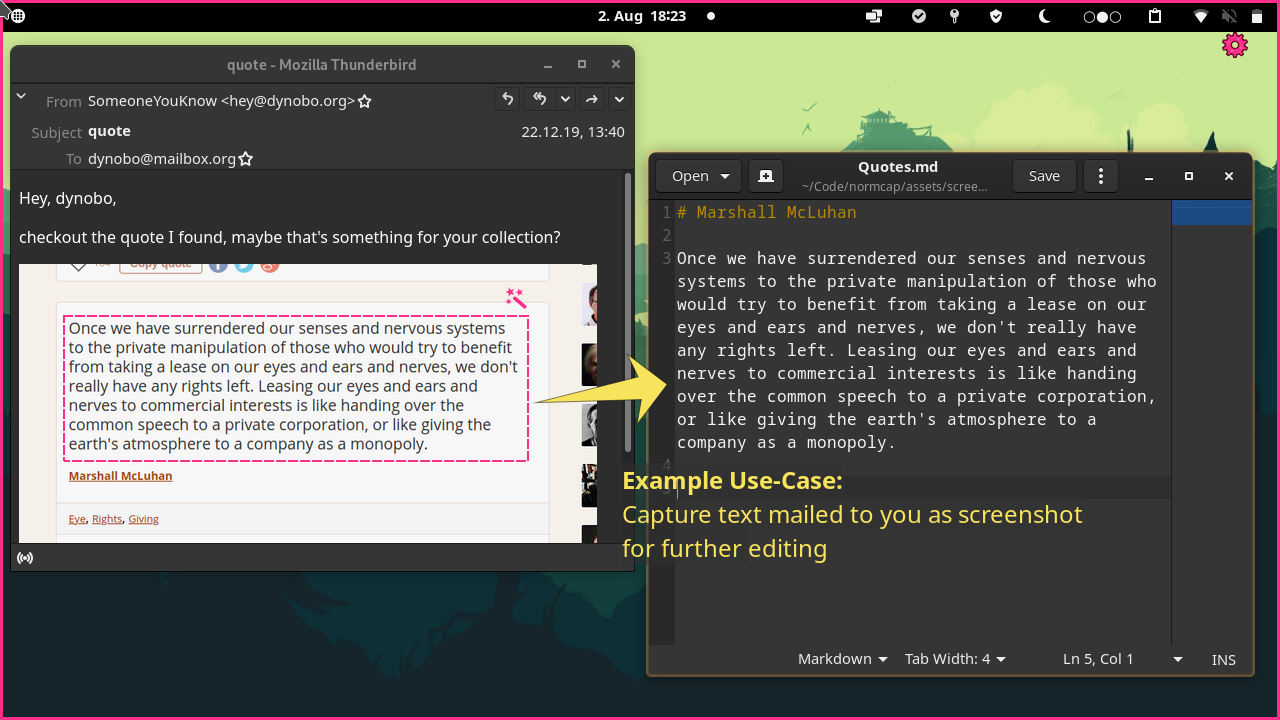Toggle the INS insert mode indicator
This screenshot has width=1280, height=720.
tap(1224, 660)
